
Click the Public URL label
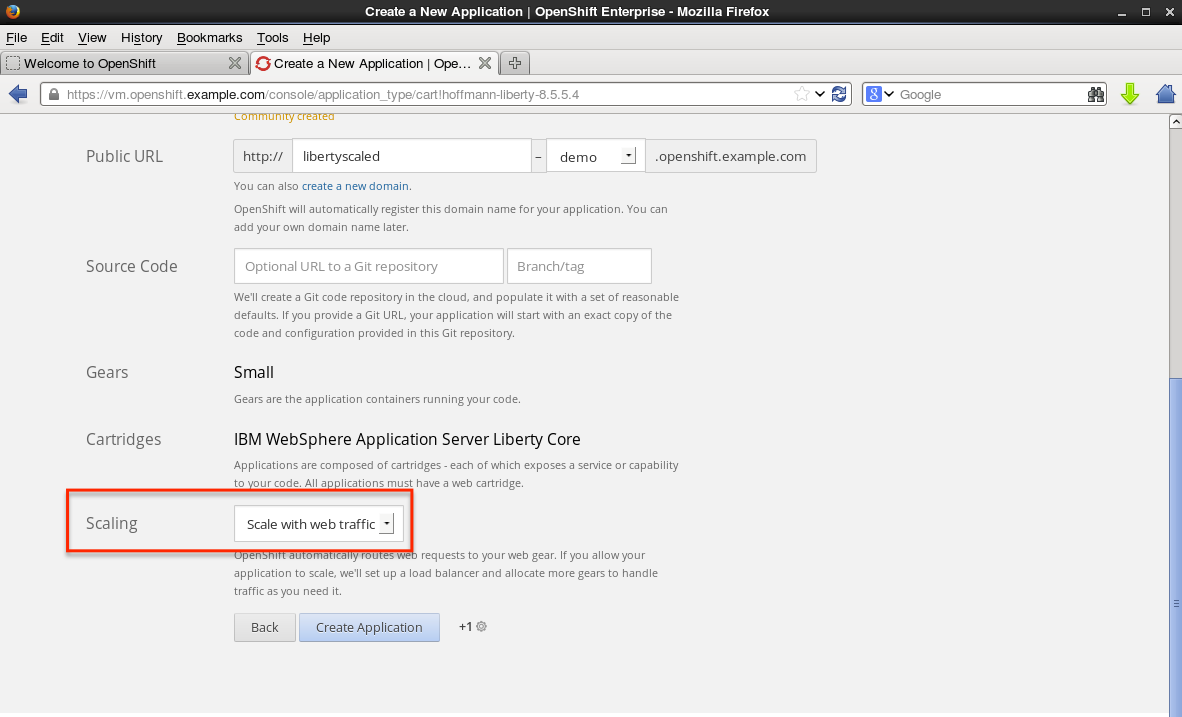coord(124,156)
